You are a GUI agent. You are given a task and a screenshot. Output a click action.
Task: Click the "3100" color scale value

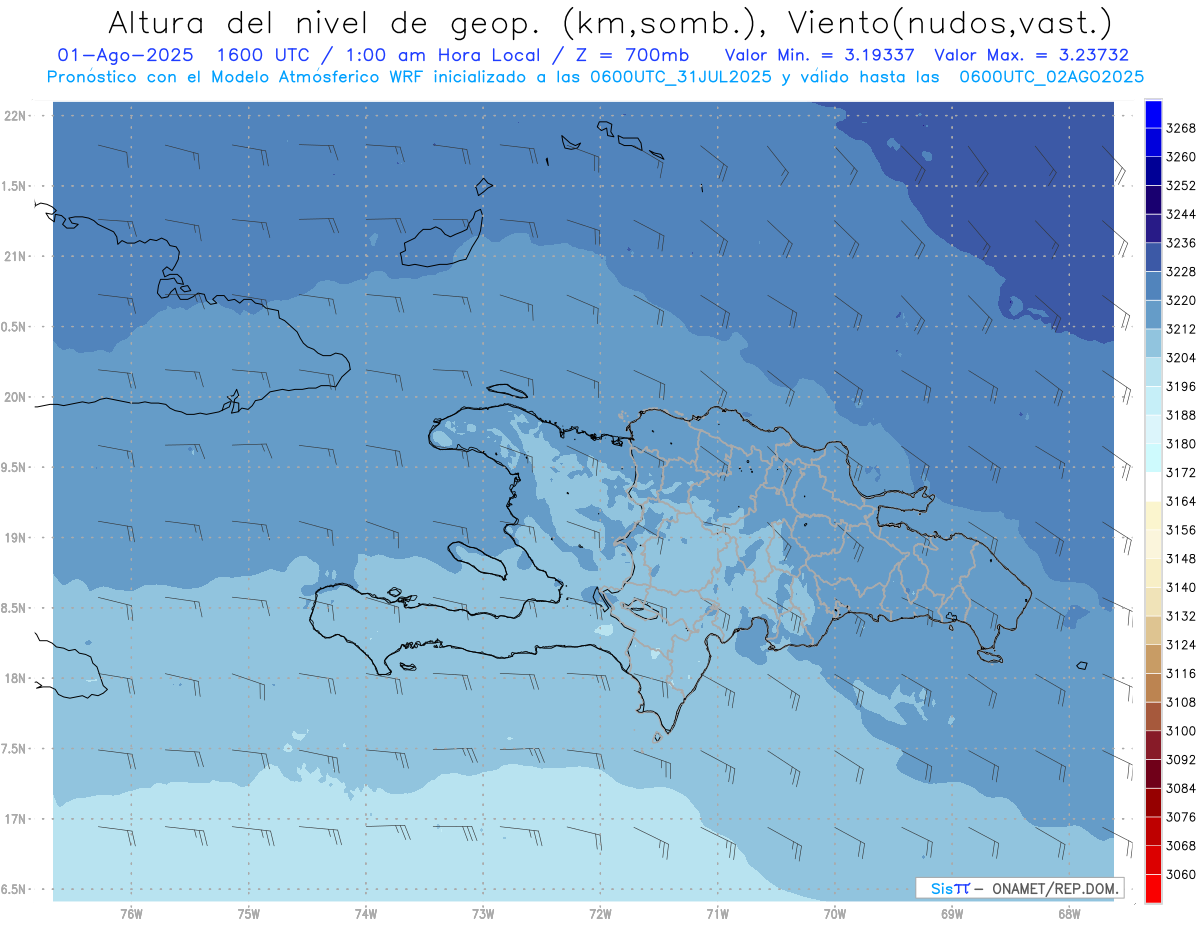(x=1181, y=731)
